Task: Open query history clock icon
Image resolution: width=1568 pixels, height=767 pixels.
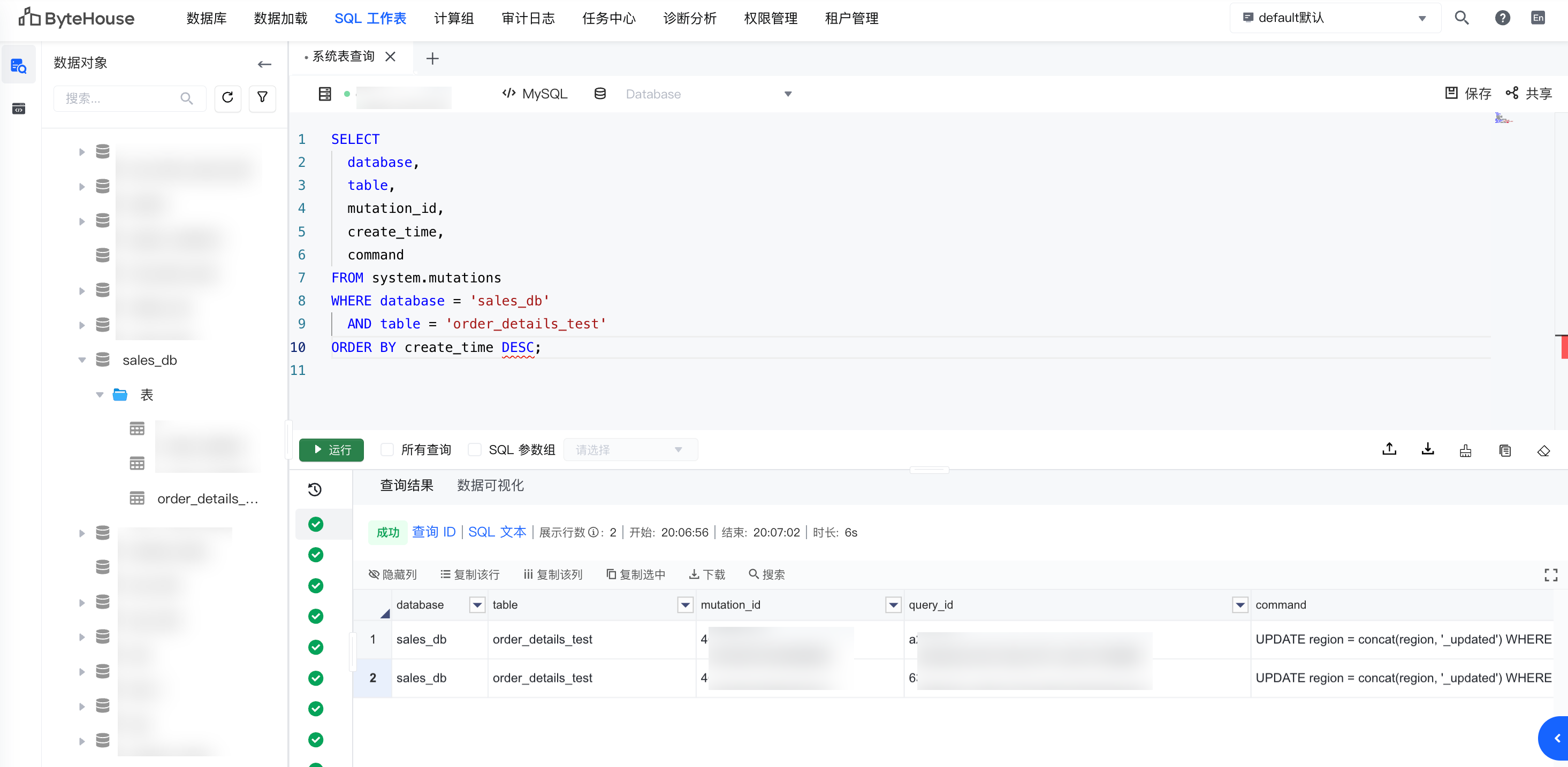Action: click(315, 489)
